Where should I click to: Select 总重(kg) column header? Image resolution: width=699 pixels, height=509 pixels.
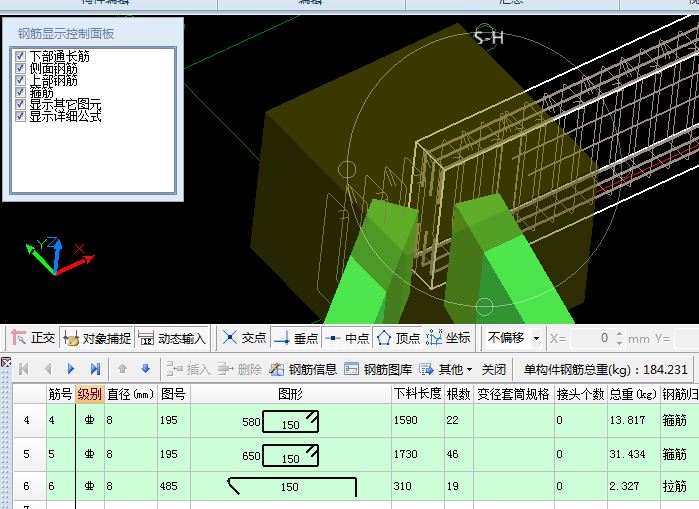[633, 394]
